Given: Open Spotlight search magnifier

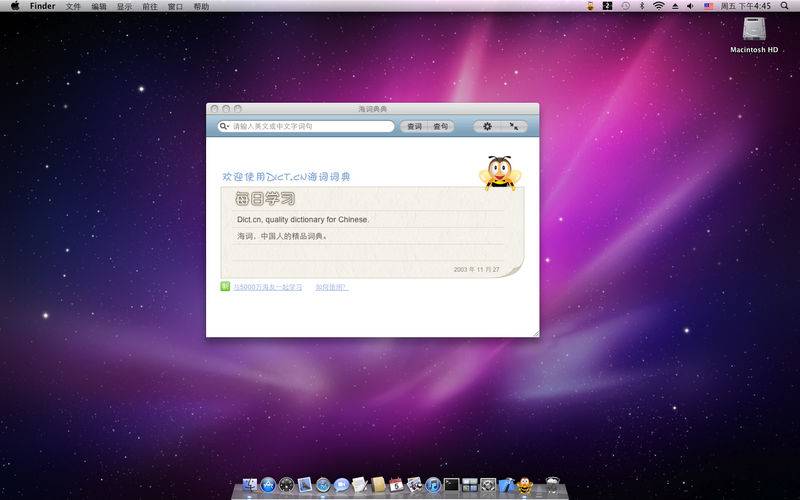Looking at the screenshot, I should [x=784, y=6].
